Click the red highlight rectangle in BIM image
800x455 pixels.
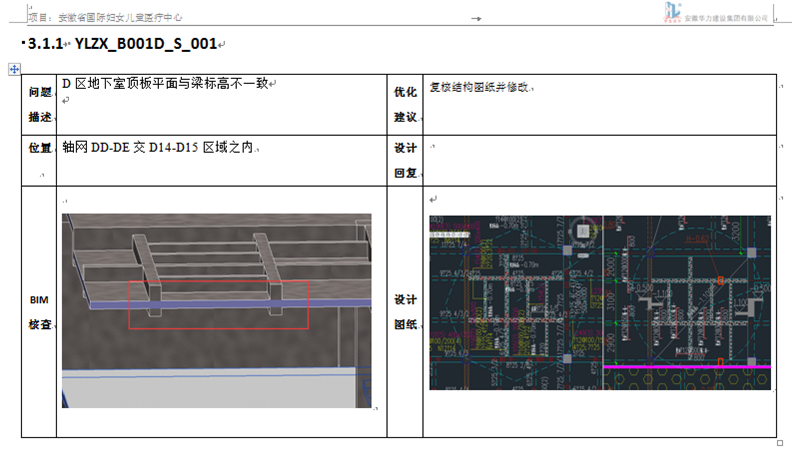(218, 304)
